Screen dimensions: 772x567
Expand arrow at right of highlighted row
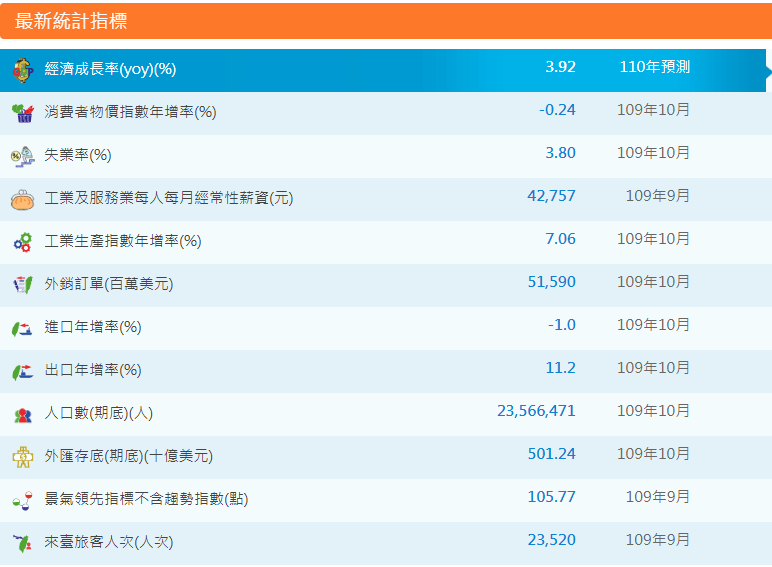[767, 70]
